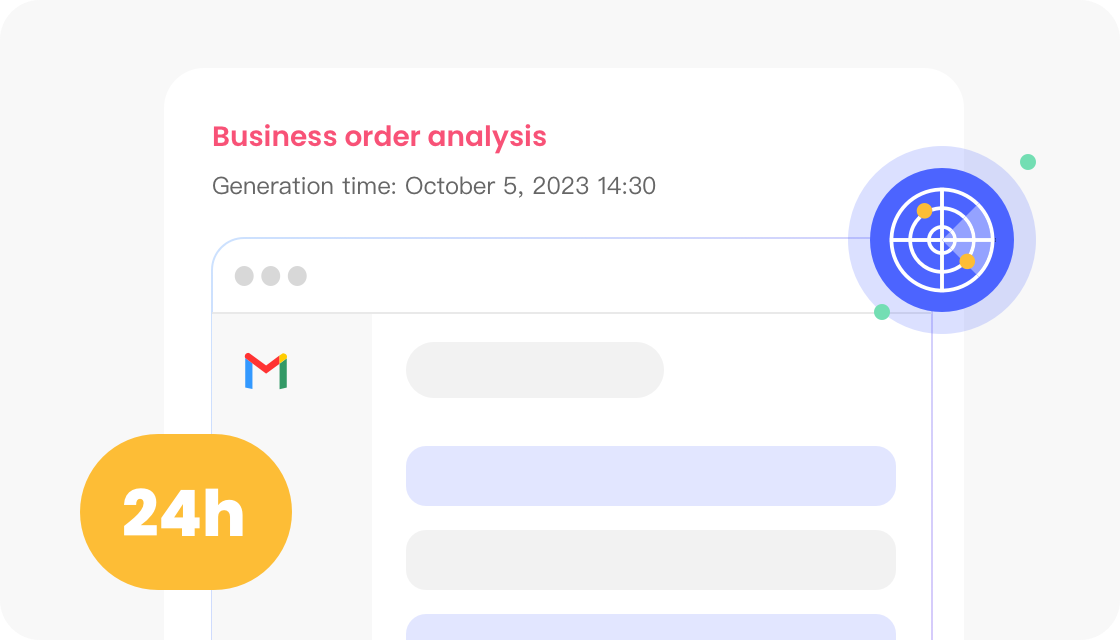Screen dimensions: 1120x640
Task: Click the Business order analysis heading
Action: click(379, 136)
